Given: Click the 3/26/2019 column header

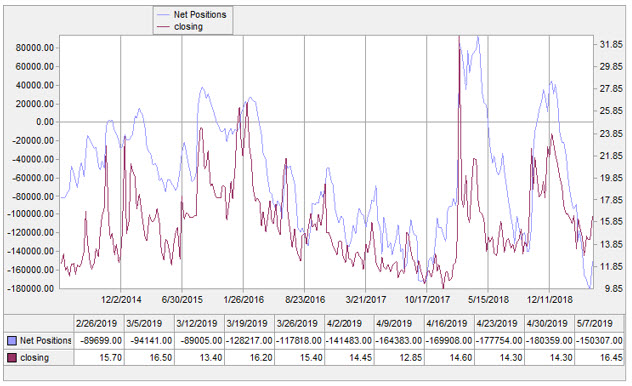Looking at the screenshot, I should pos(299,324).
